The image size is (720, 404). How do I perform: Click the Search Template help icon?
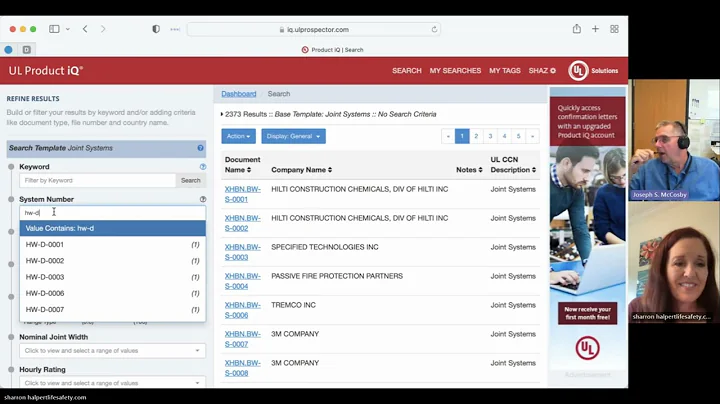click(200, 148)
